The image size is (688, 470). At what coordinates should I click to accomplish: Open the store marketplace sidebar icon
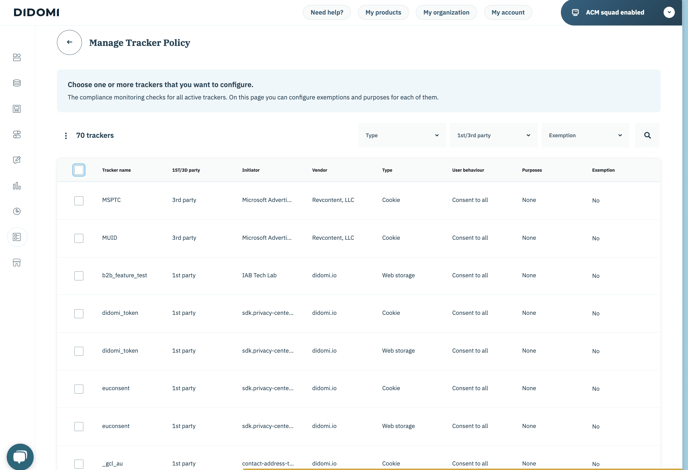[17, 262]
